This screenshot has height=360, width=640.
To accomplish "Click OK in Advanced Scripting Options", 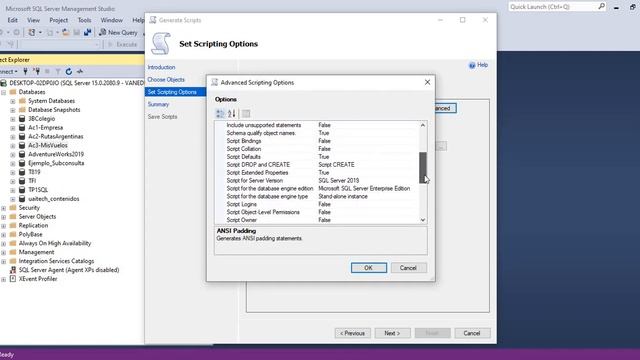I will tap(369, 268).
